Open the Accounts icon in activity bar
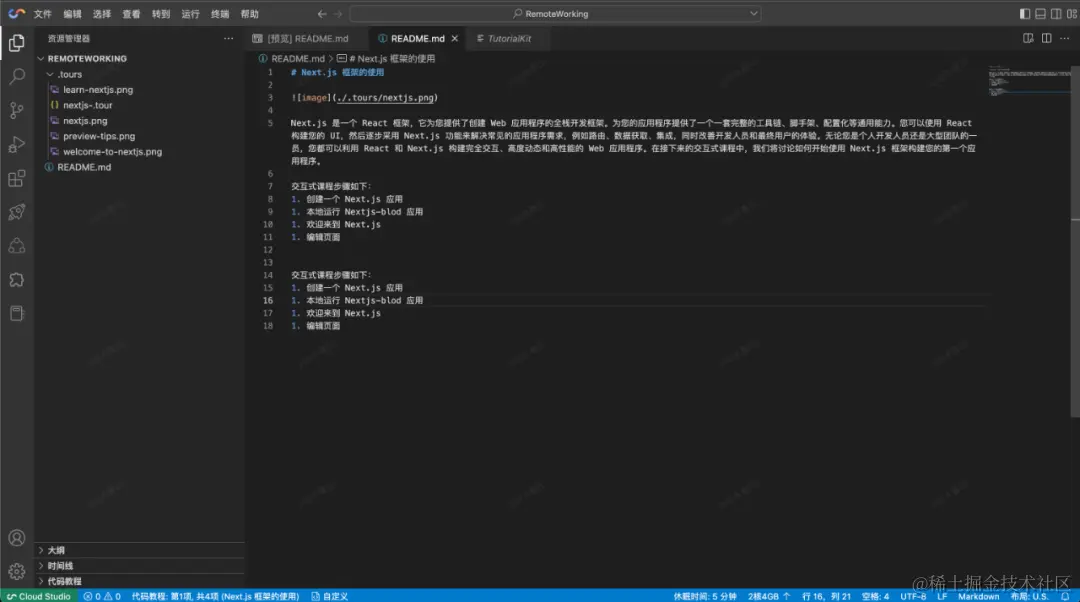1080x602 pixels. [x=17, y=538]
